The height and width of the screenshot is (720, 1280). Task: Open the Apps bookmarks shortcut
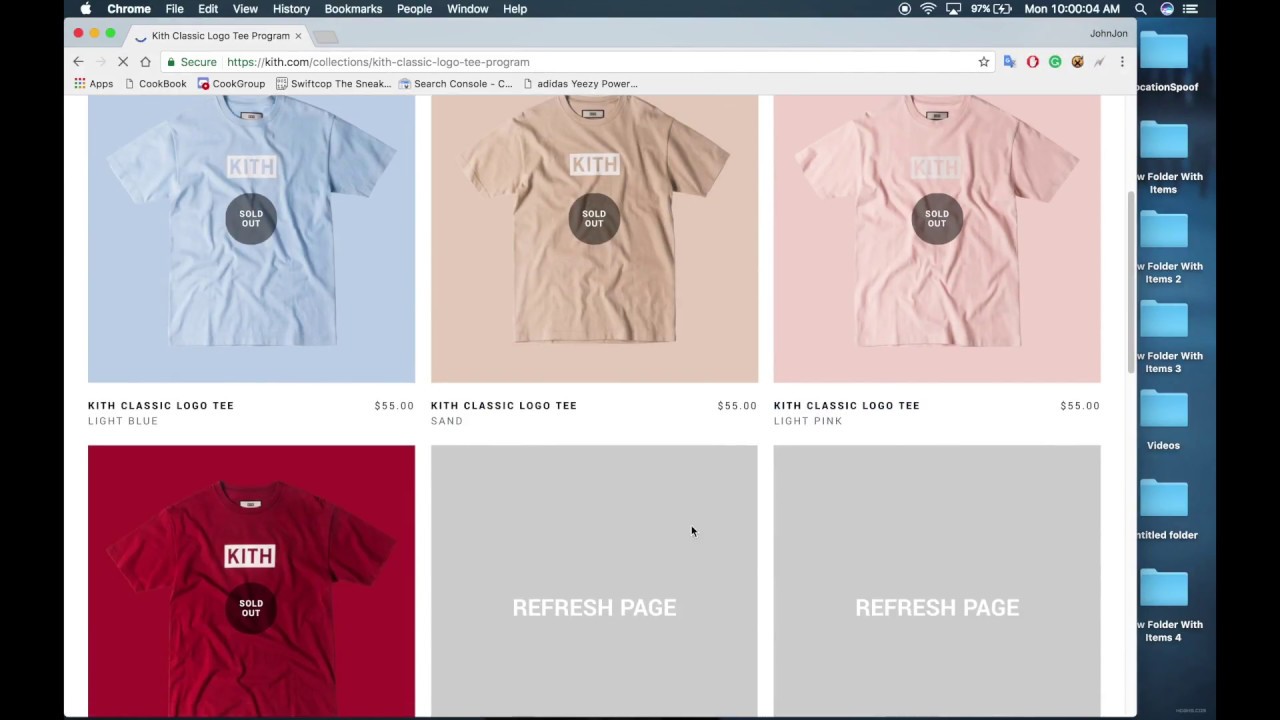point(93,84)
